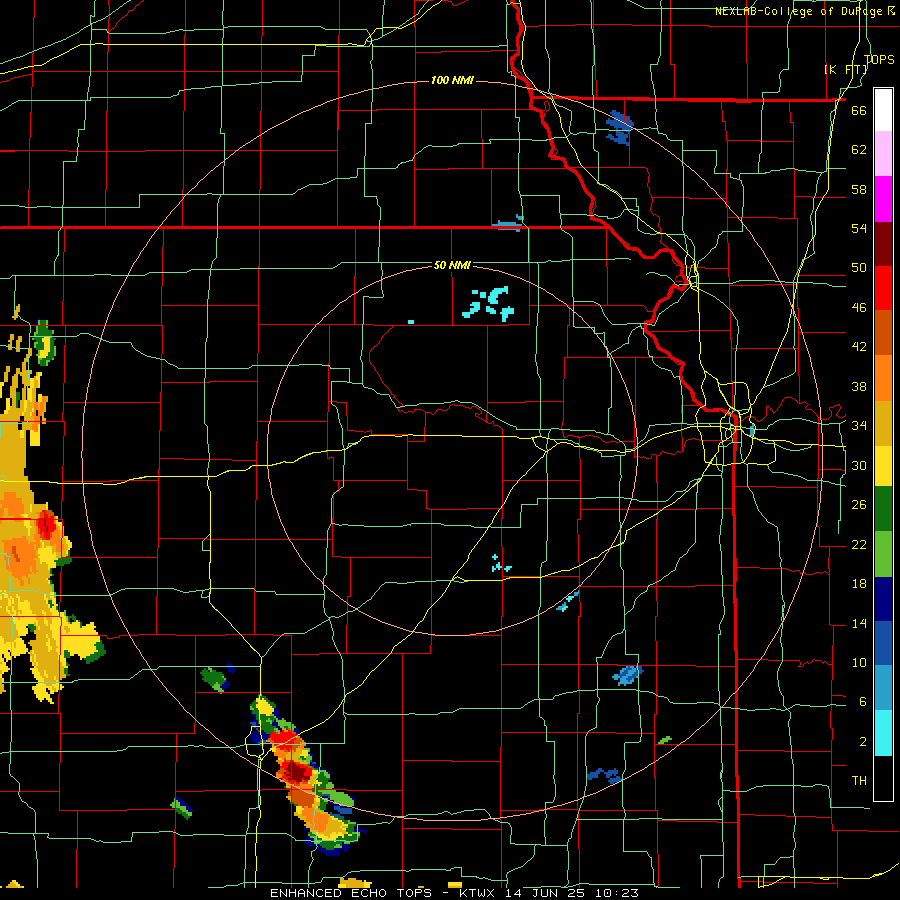Screen dimensions: 900x900
Task: Click the medium blue 10-14 kft legend swatch
Action: [x=883, y=643]
